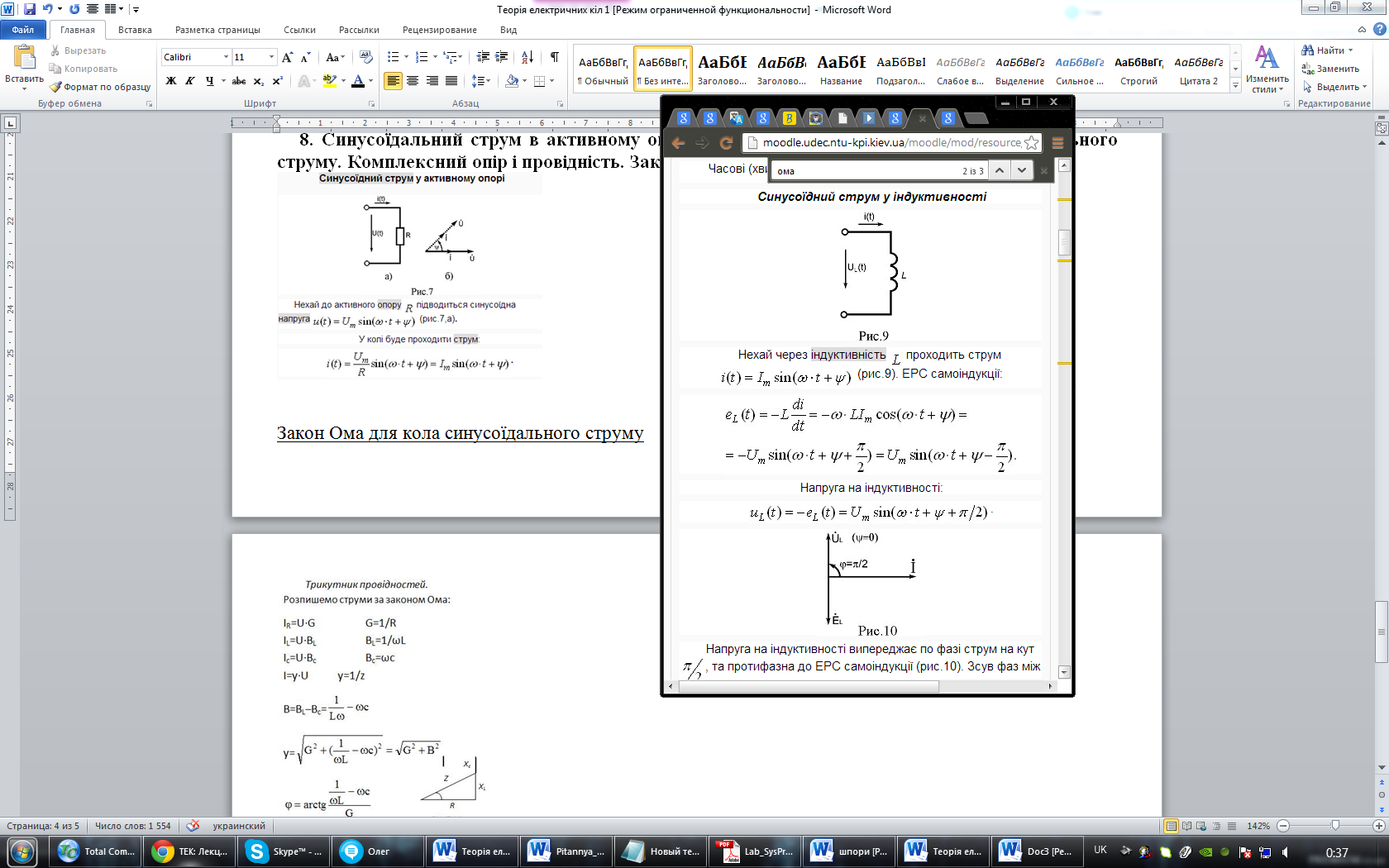The height and width of the screenshot is (868, 1389).
Task: Show paragraph marks with the pilcrow icon
Action: tap(554, 57)
